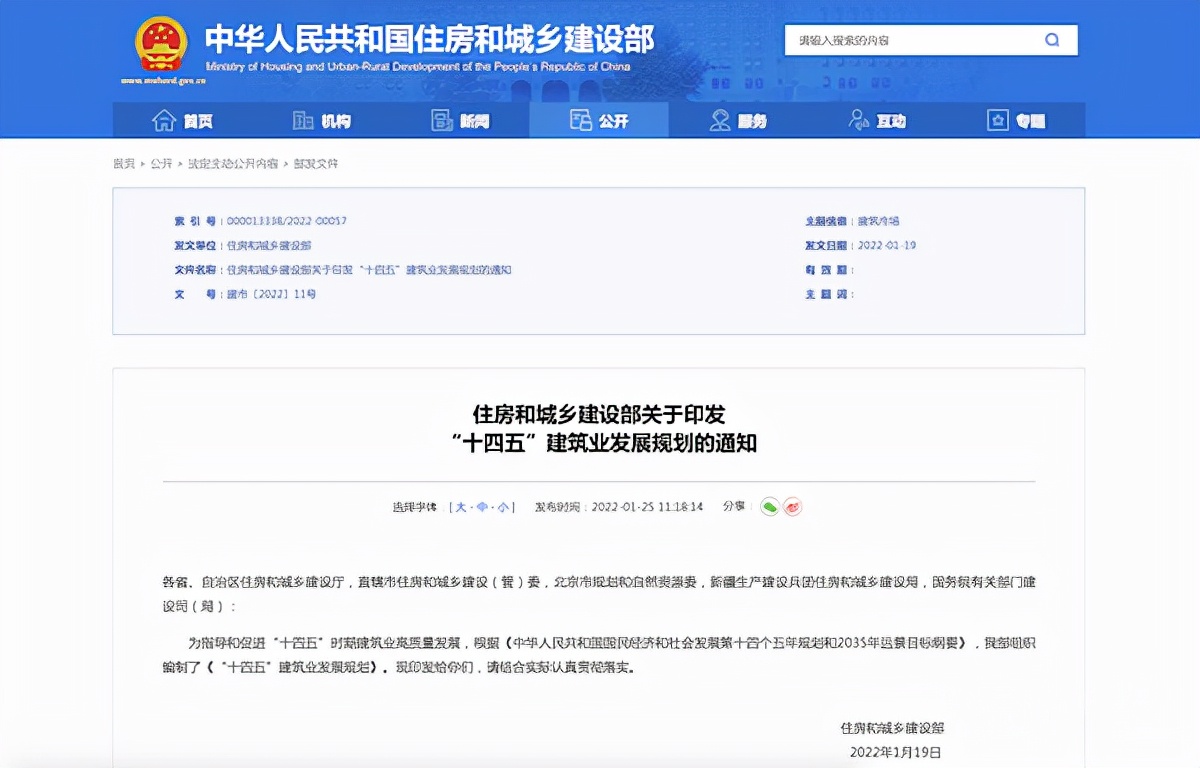
Task: Select 小 to shrink article font size
Action: [x=504, y=507]
